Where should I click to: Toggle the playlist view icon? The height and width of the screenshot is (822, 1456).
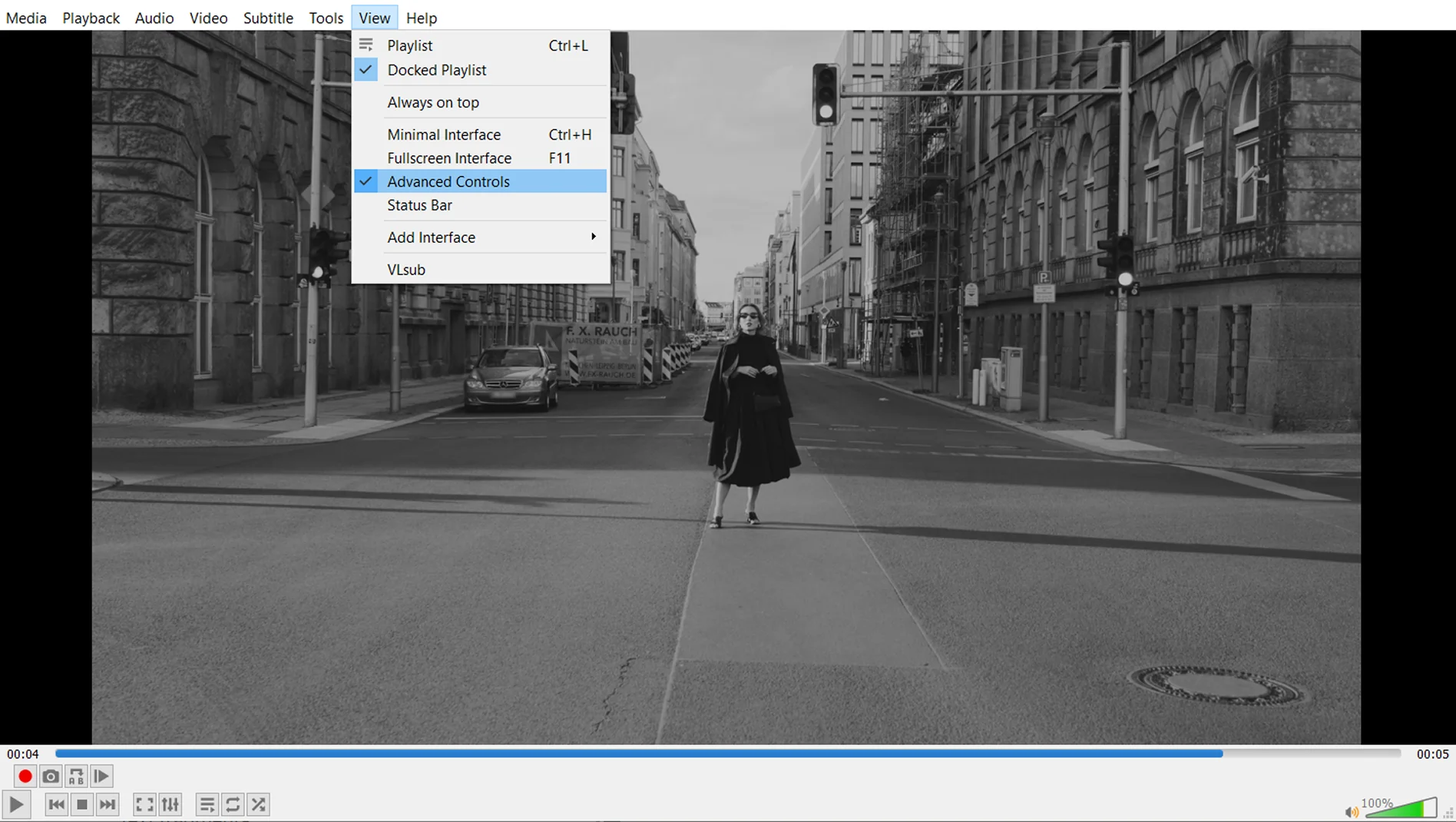coord(207,804)
